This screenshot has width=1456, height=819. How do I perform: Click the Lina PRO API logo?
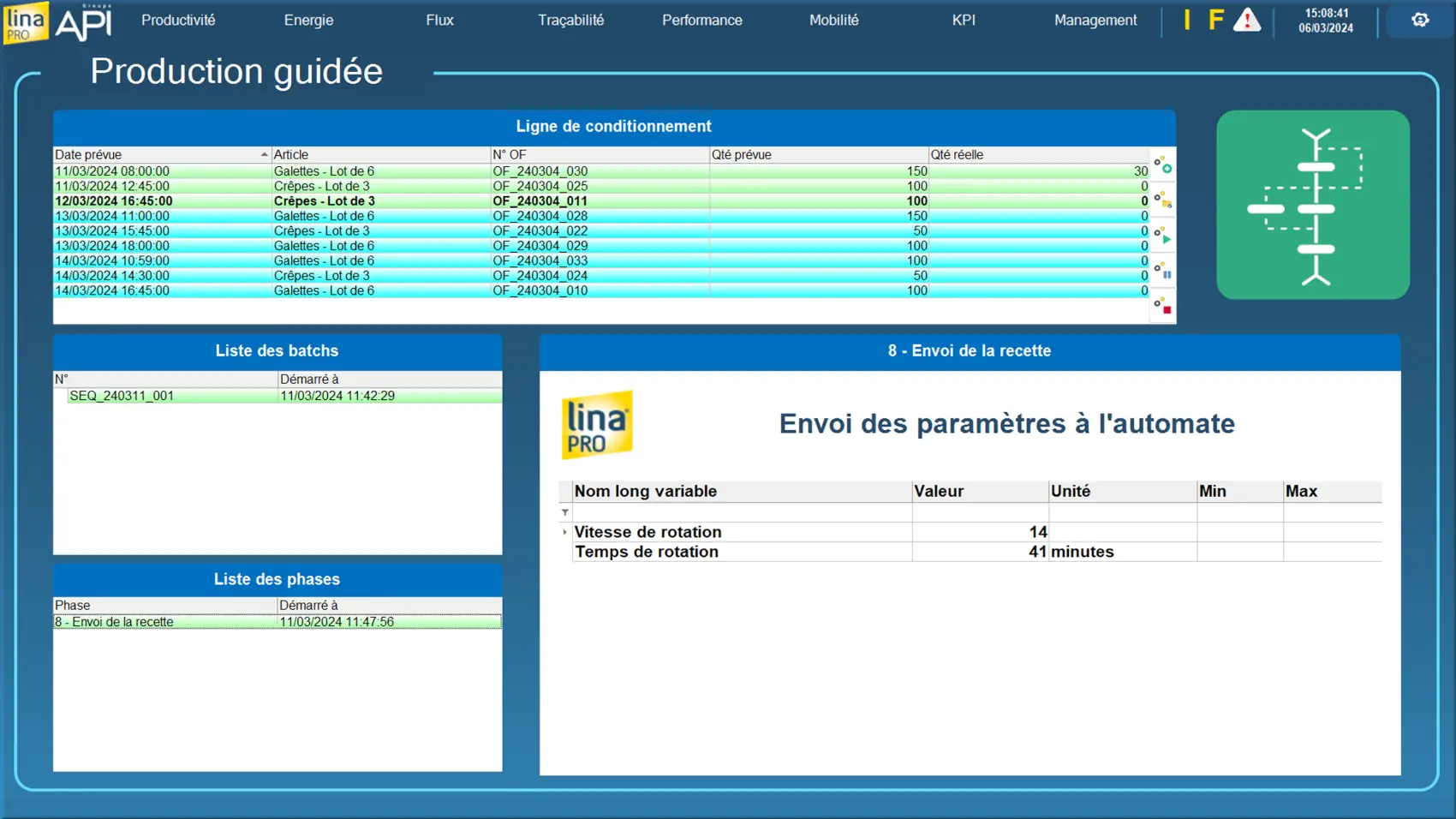click(58, 22)
